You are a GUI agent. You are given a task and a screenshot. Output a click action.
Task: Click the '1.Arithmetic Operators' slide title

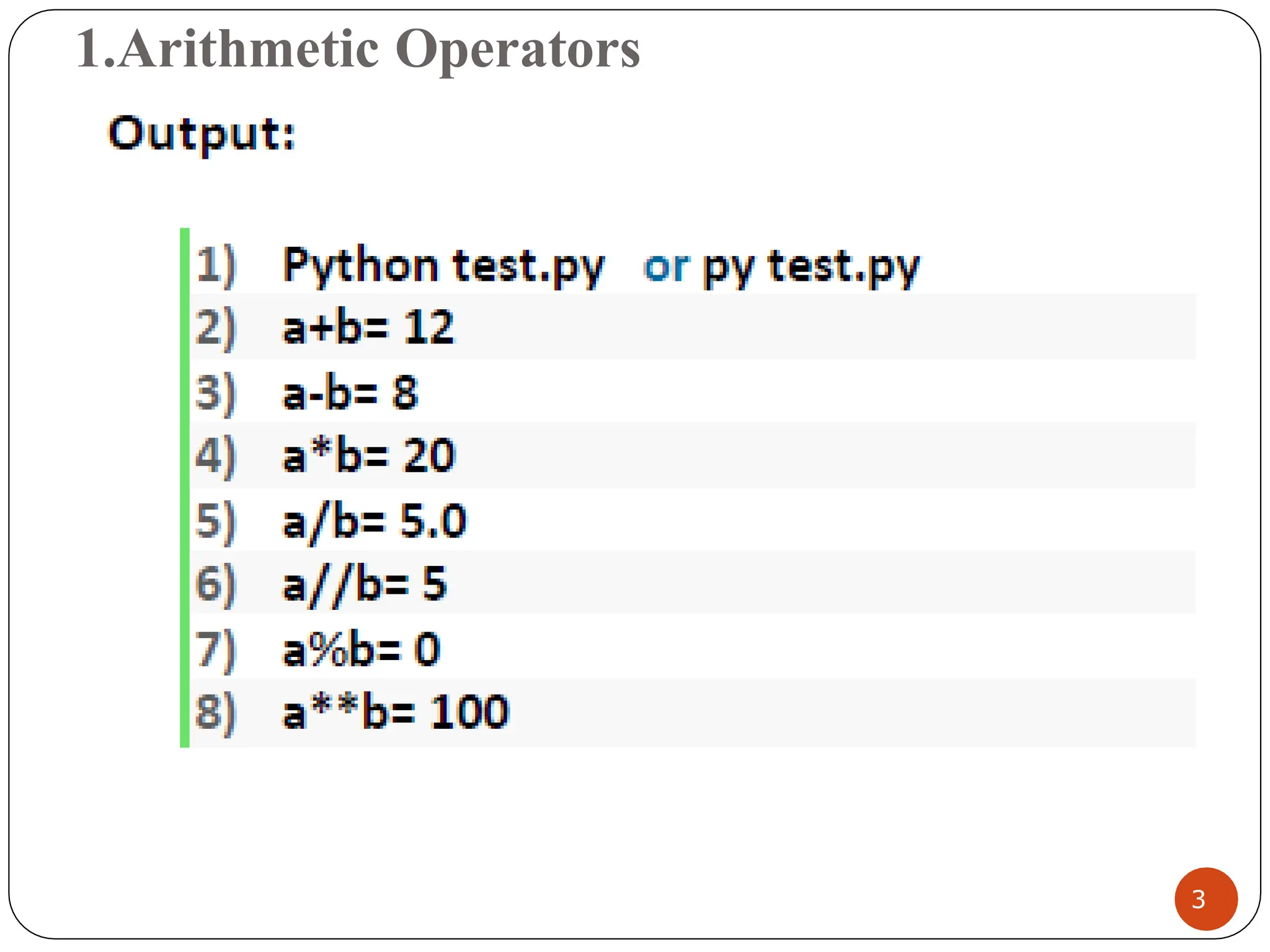coord(358,50)
